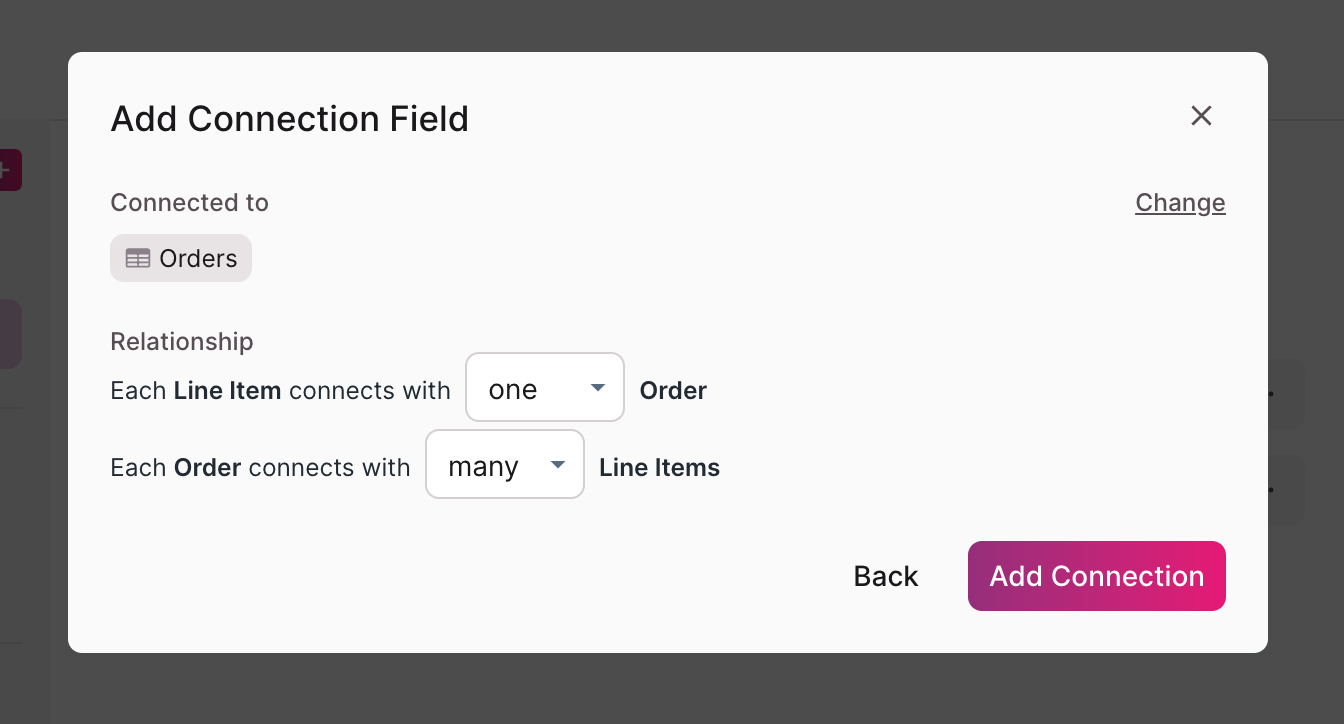
Task: Click bold "Line Items" after many dropdown
Action: tap(659, 467)
